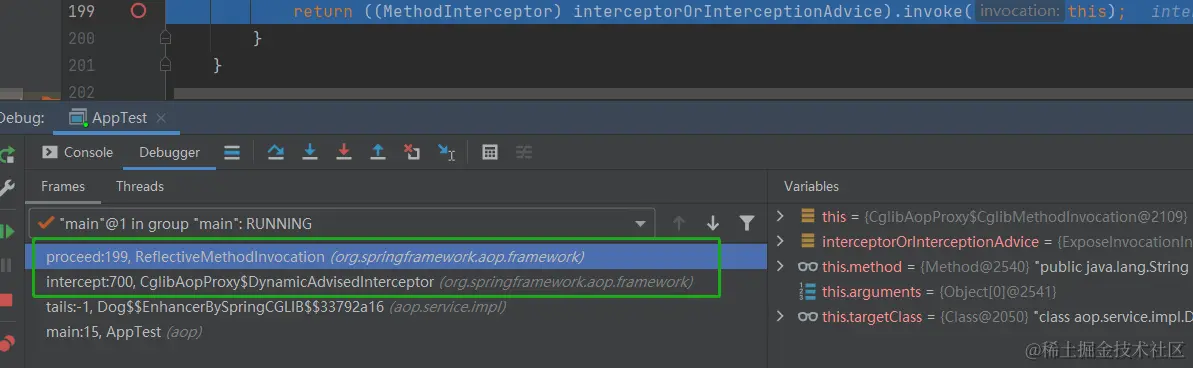Viewport: 1193px width, 368px height.
Task: Open debugger settings wrench icon
Action: 7,188
